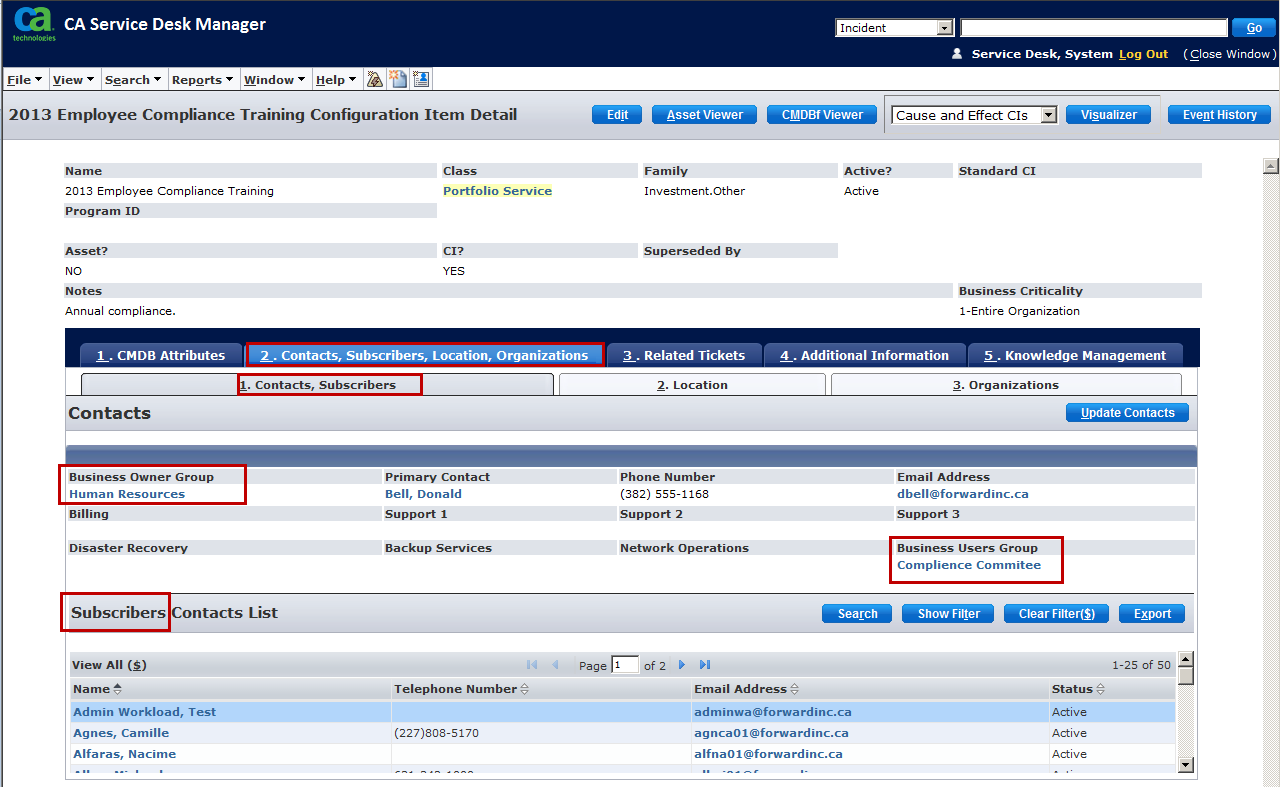
Task: Click the Go search button
Action: pyautogui.click(x=1254, y=28)
